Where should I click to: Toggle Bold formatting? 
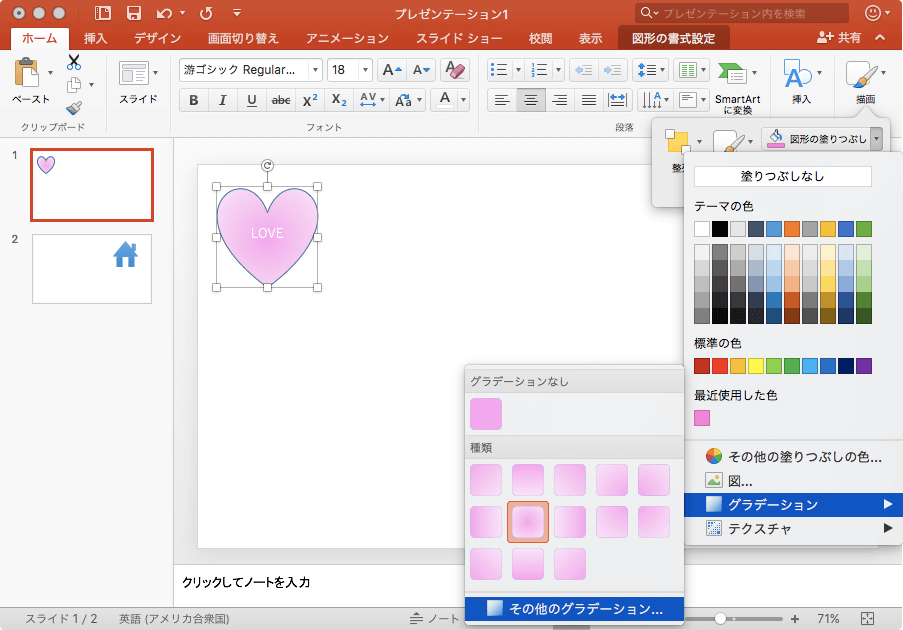click(x=194, y=100)
